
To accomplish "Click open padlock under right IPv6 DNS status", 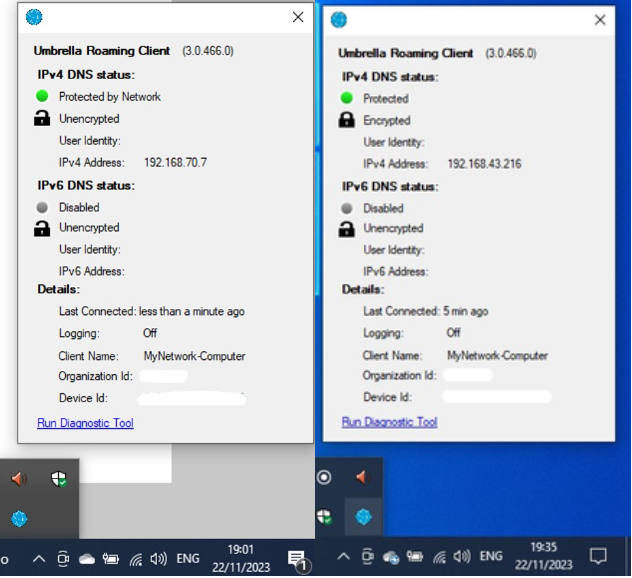I will click(x=347, y=229).
